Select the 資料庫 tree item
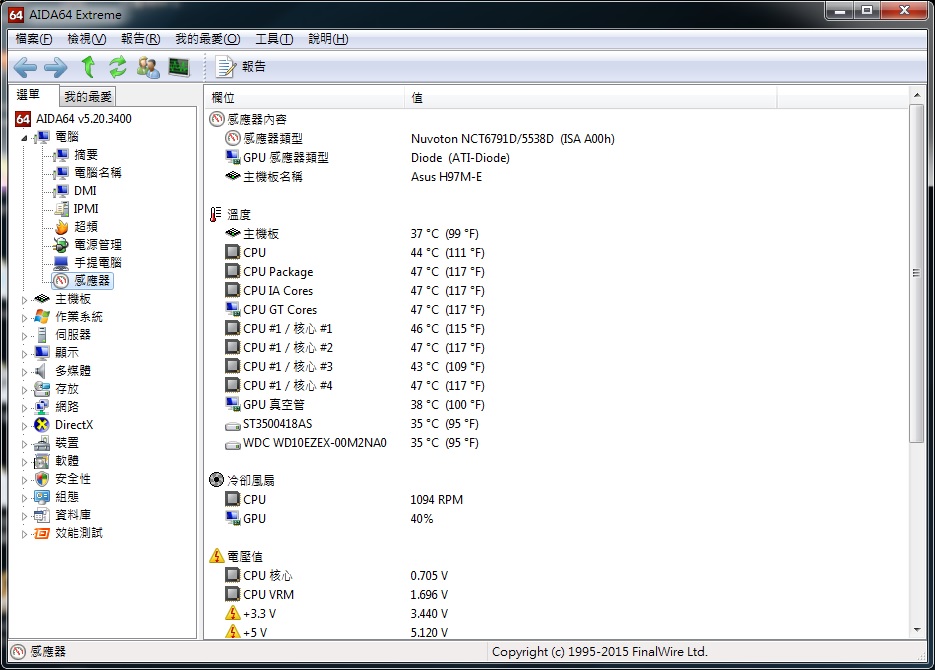Image resolution: width=935 pixels, height=670 pixels. (73, 515)
